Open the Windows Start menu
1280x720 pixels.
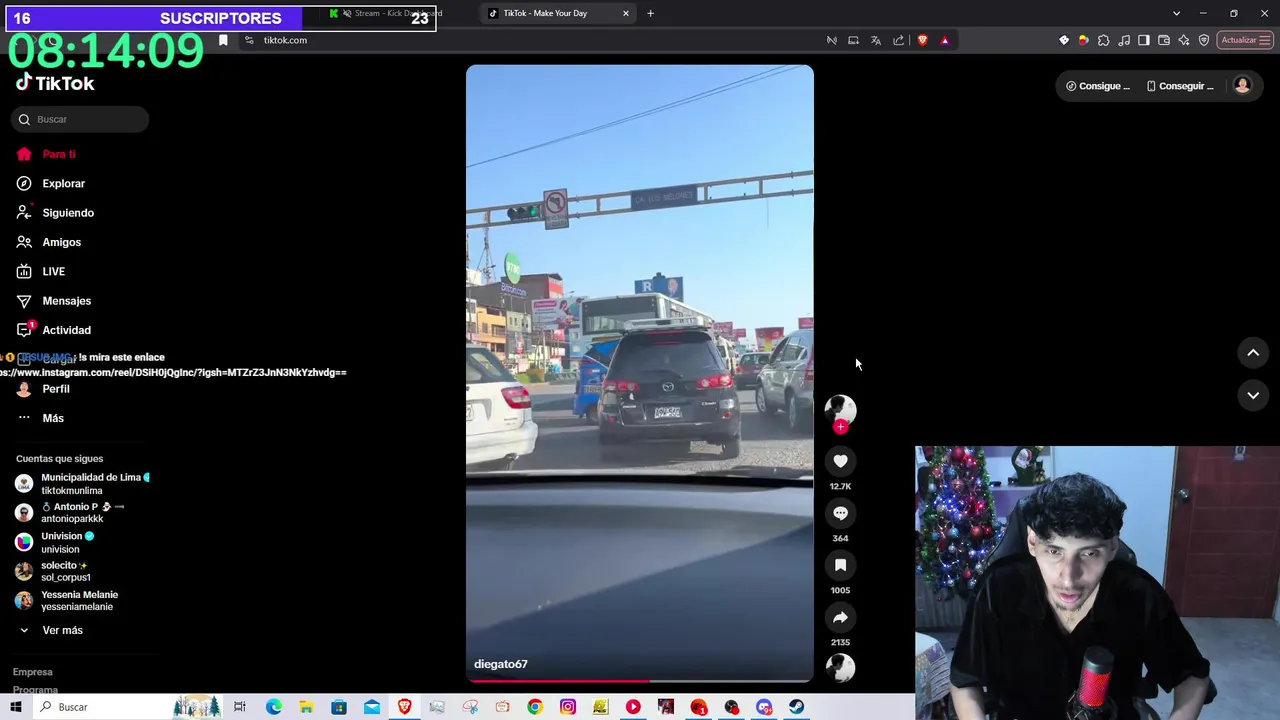pos(15,707)
